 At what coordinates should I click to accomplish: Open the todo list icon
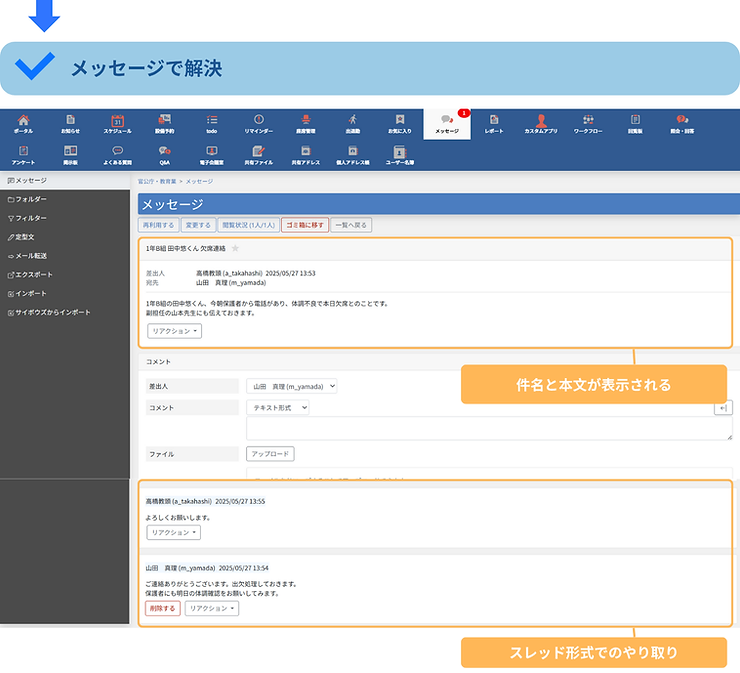(211, 123)
